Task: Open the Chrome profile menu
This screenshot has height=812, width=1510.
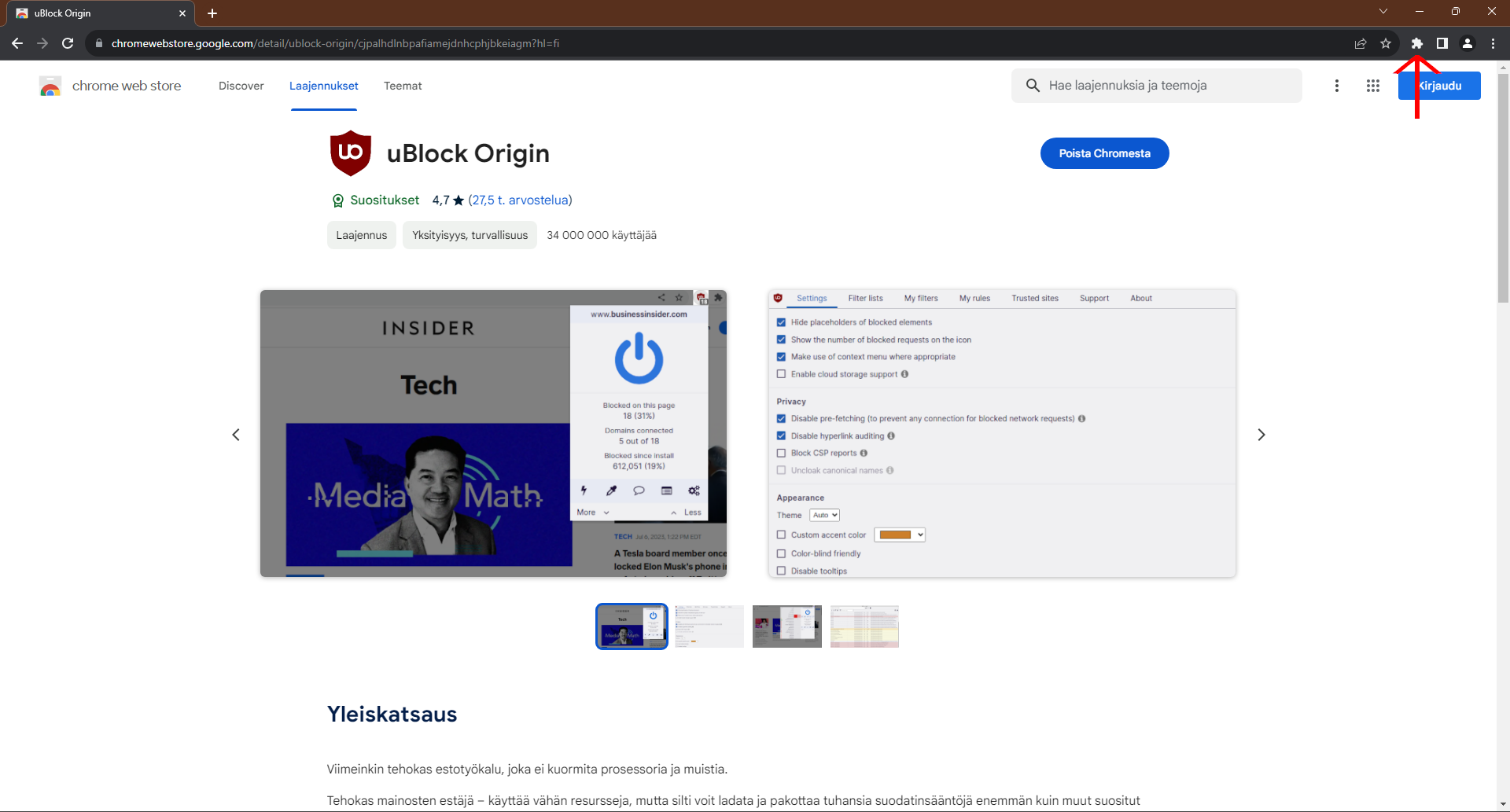Action: click(x=1468, y=43)
